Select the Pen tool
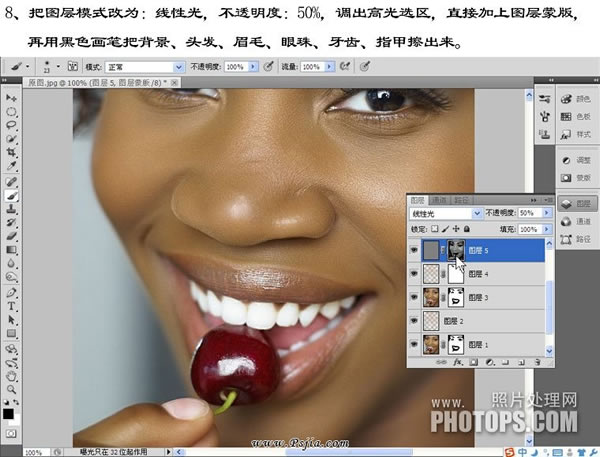Image resolution: width=600 pixels, height=457 pixels. [x=11, y=293]
